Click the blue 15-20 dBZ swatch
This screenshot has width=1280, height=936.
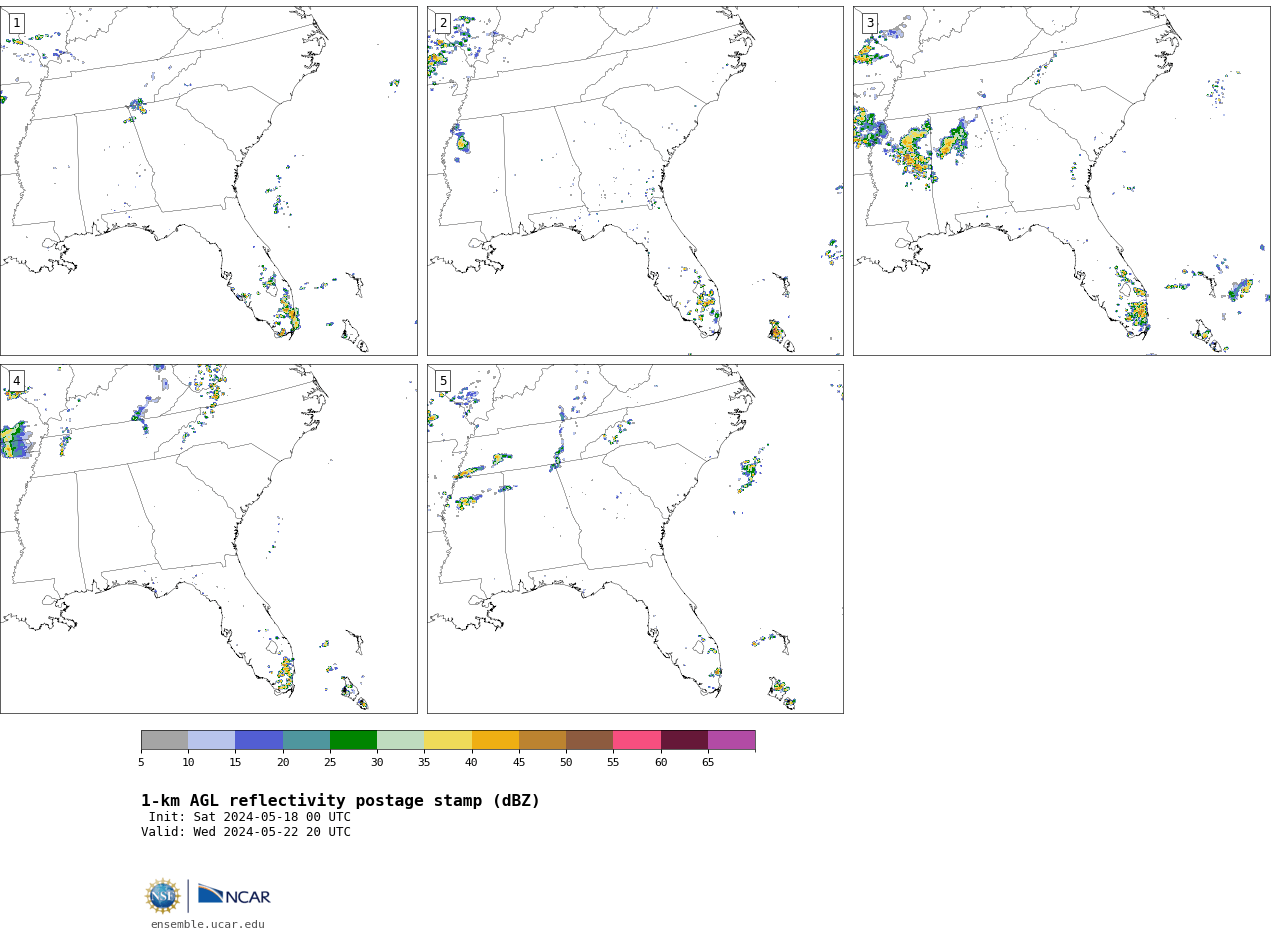click(259, 740)
